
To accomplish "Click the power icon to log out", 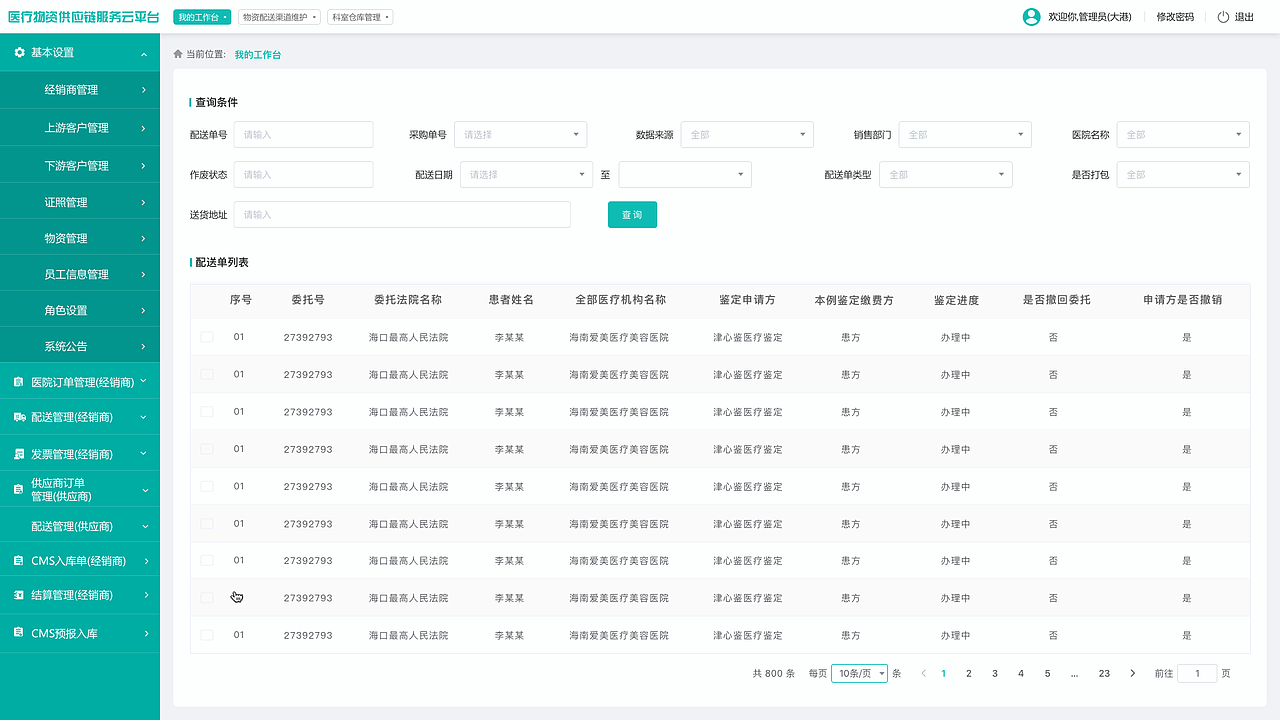I will [1223, 17].
